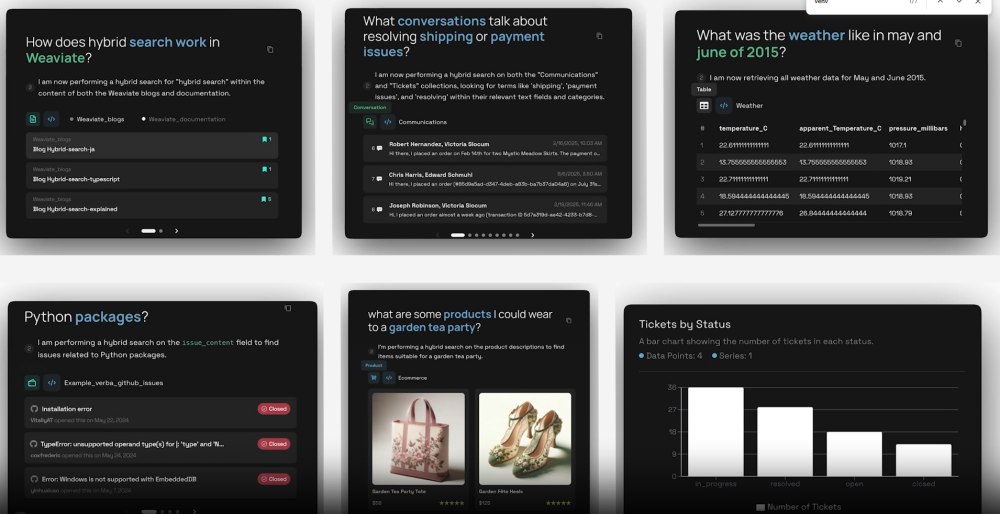Open Joseph Robinson, Victoria Slocum conversation
1000x514 pixels.
point(485,210)
